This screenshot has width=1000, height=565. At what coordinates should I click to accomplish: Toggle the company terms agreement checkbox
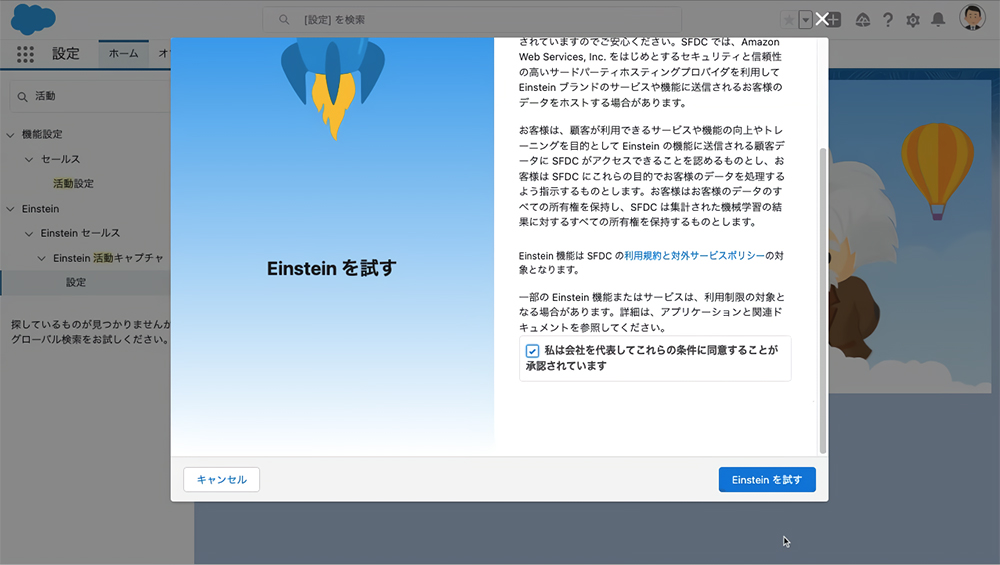[x=532, y=351]
